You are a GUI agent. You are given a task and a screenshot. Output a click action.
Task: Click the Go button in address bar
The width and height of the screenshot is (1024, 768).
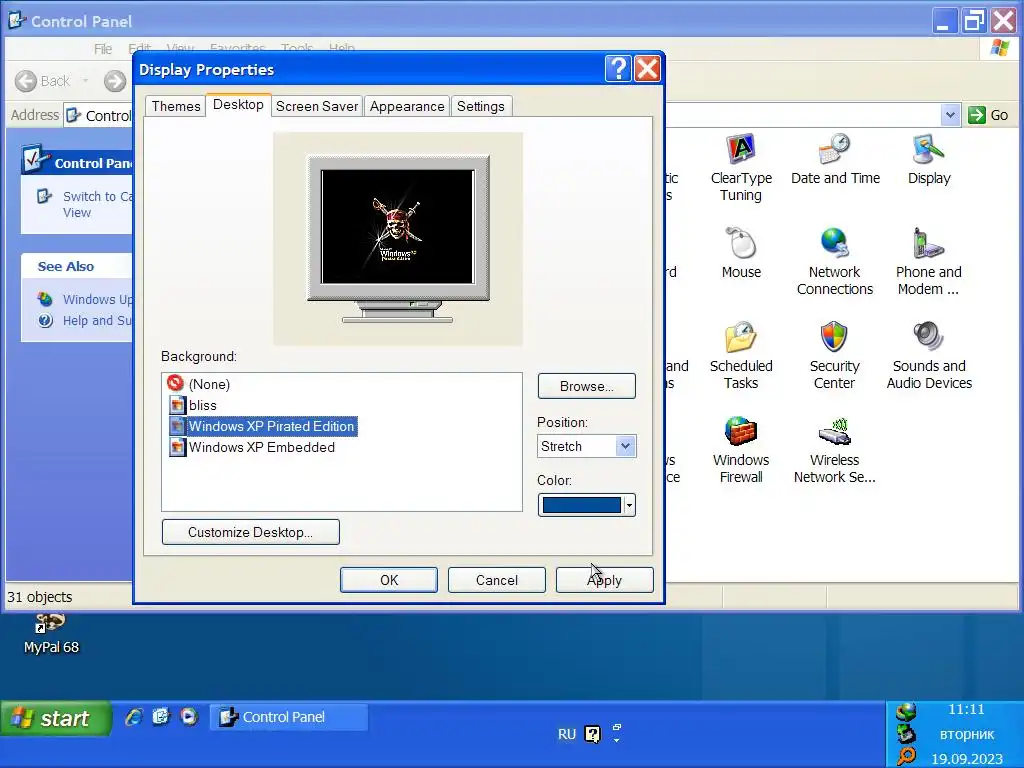tap(988, 115)
